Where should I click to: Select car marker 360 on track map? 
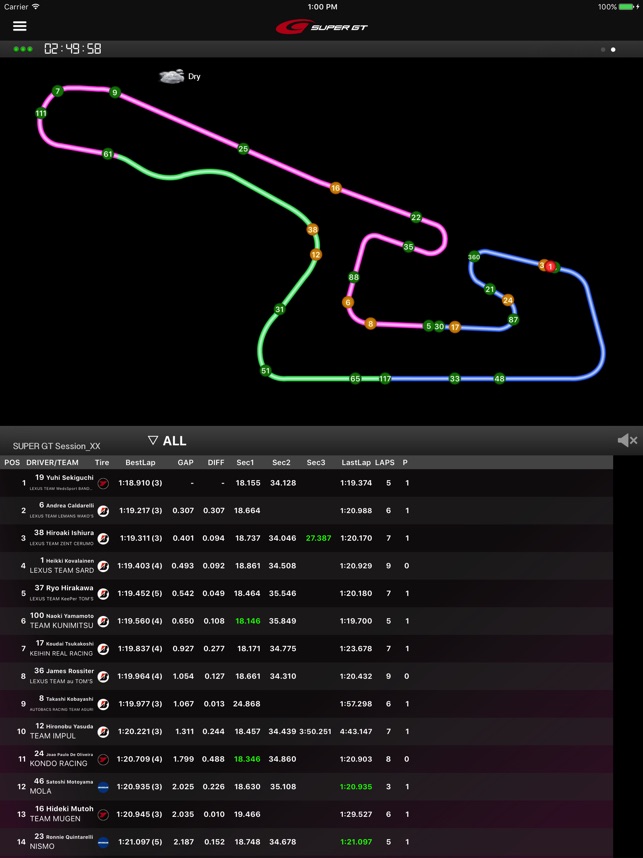pyautogui.click(x=474, y=257)
